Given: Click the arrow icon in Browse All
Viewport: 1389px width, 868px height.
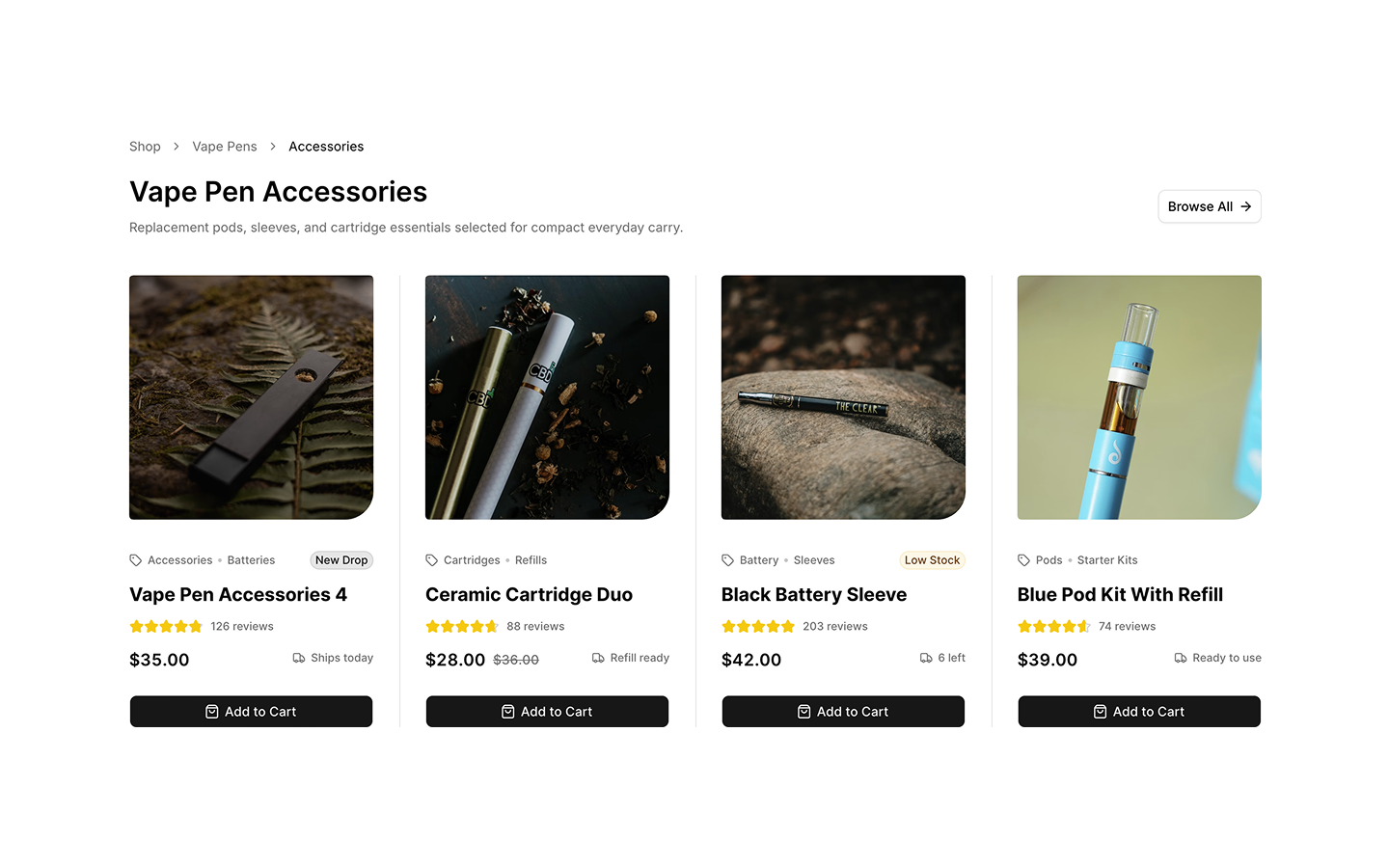Looking at the screenshot, I should (x=1246, y=206).
